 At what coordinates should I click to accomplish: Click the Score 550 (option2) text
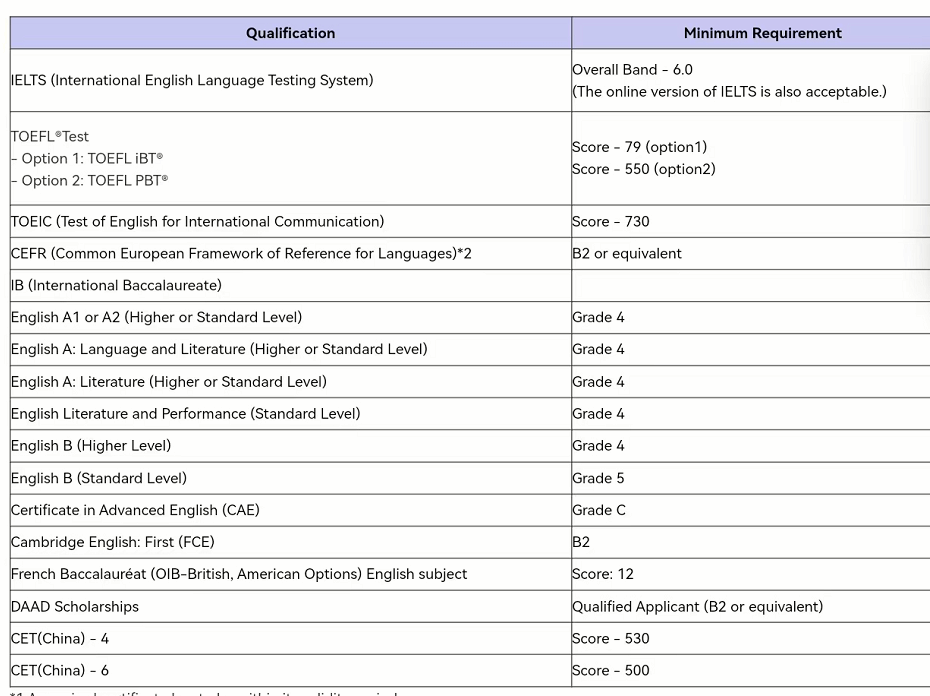pyautogui.click(x=644, y=169)
